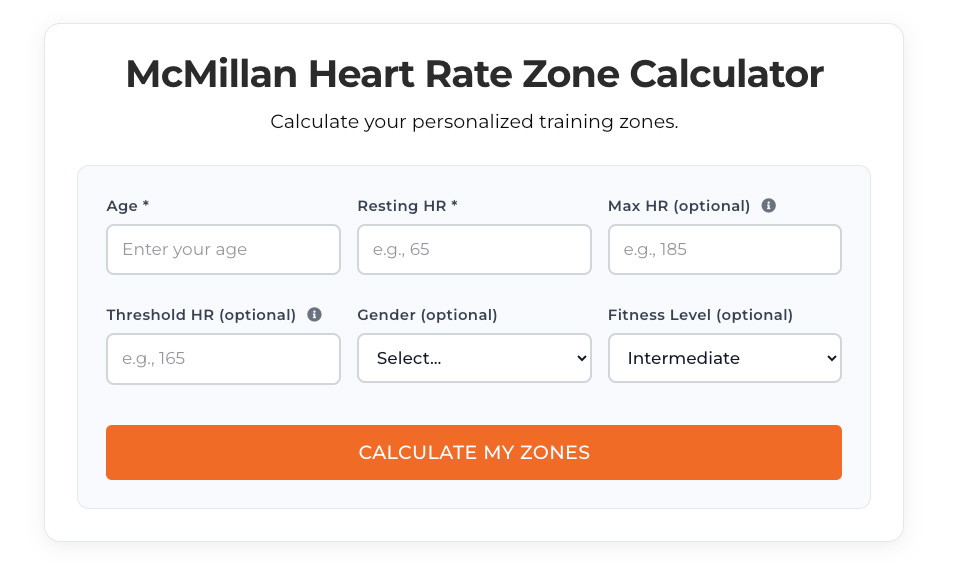Screen dimensions: 955x585
Task: Click the orange calculate button
Action: pyautogui.click(x=474, y=452)
